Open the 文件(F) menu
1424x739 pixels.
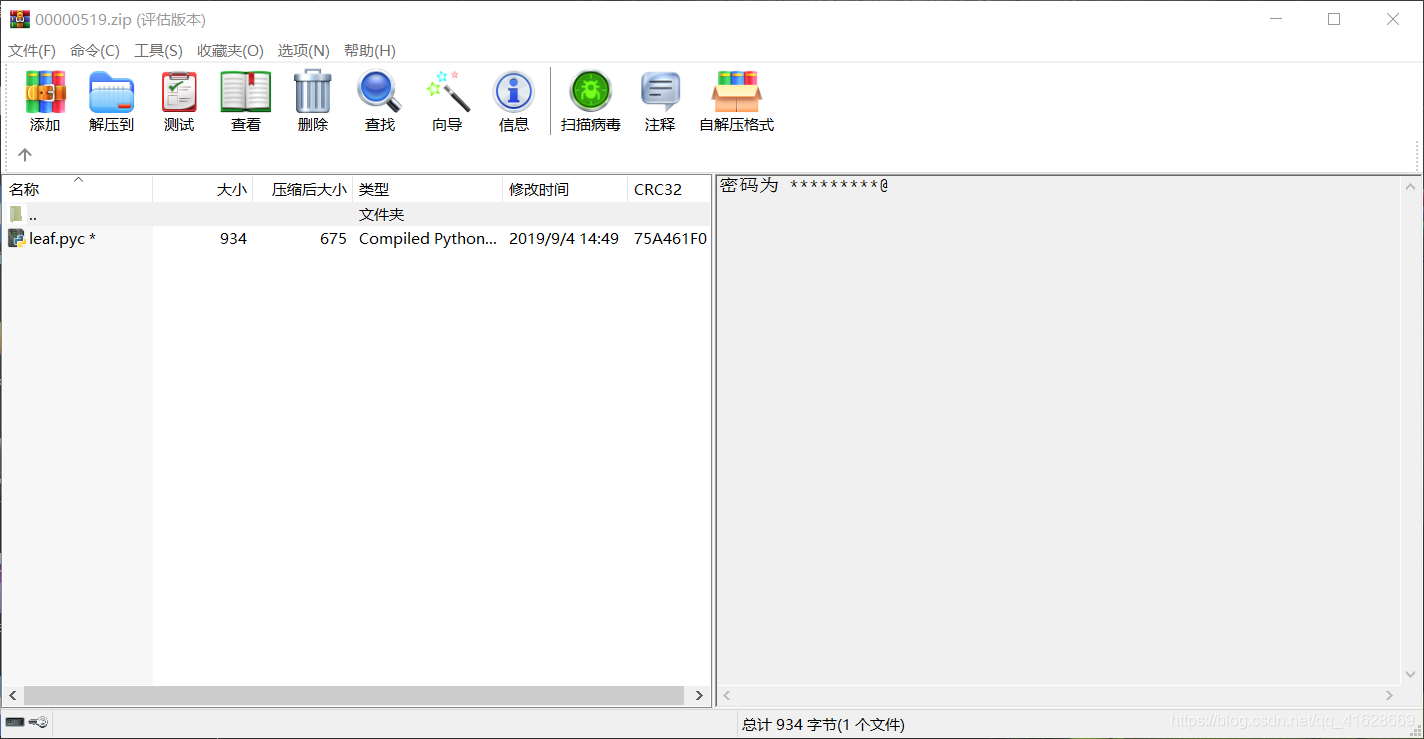(32, 51)
